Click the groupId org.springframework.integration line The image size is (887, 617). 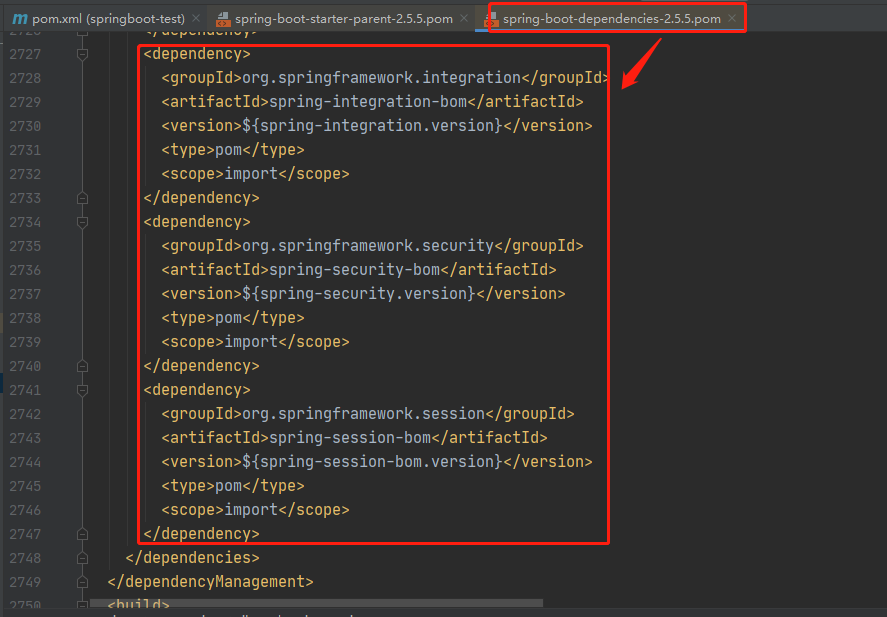click(385, 78)
